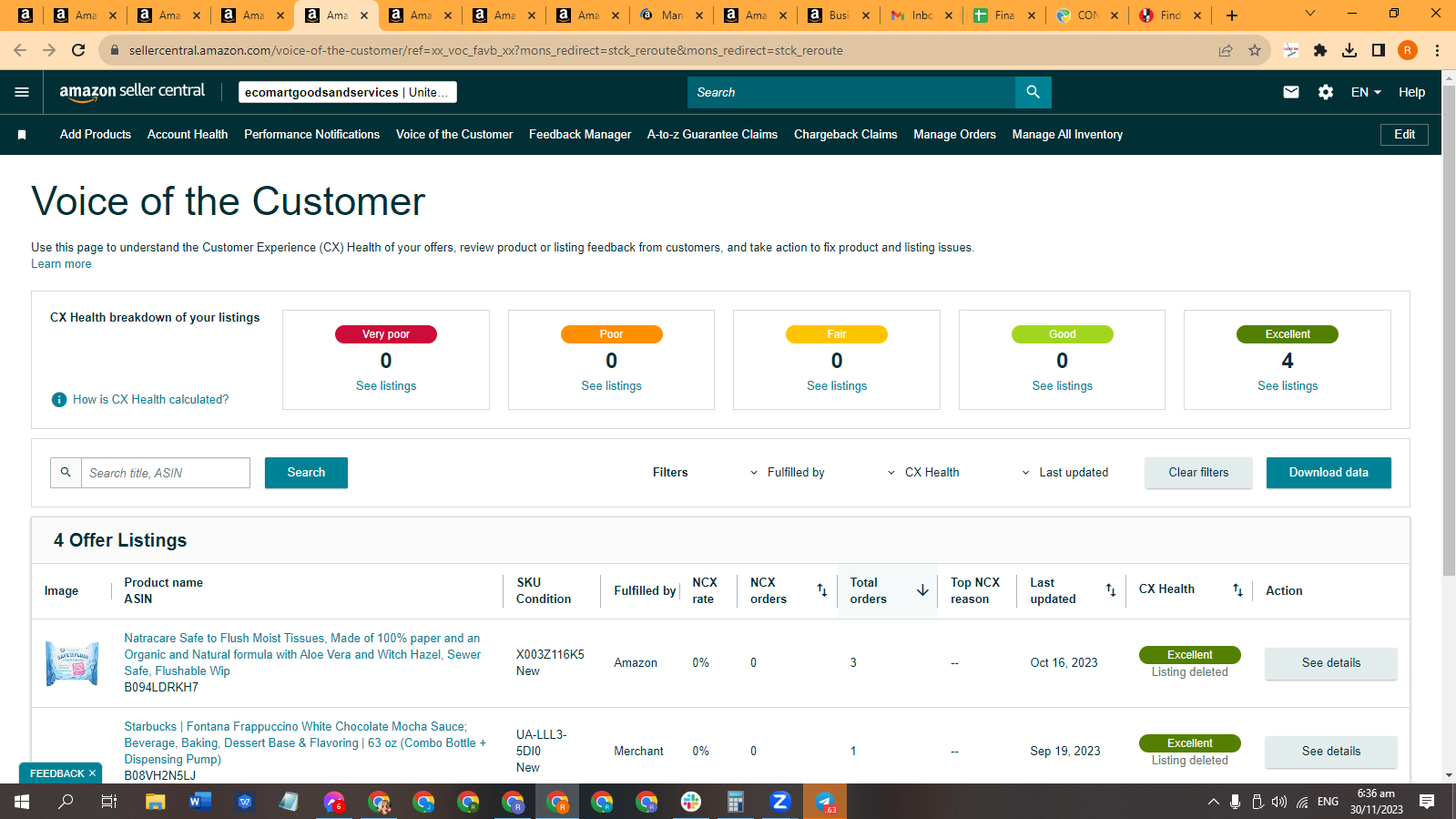See details for Starbucks Fontana Sauce listing
The height and width of the screenshot is (819, 1456).
[1330, 752]
